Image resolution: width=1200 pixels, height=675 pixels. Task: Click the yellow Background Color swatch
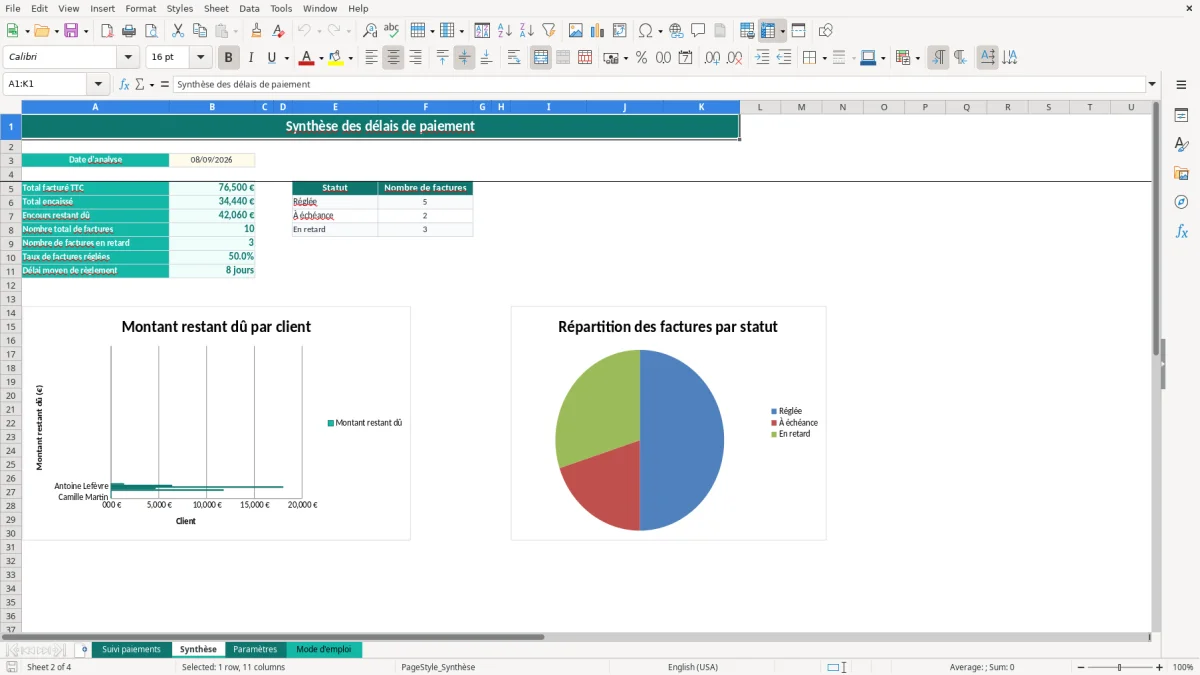coord(335,58)
